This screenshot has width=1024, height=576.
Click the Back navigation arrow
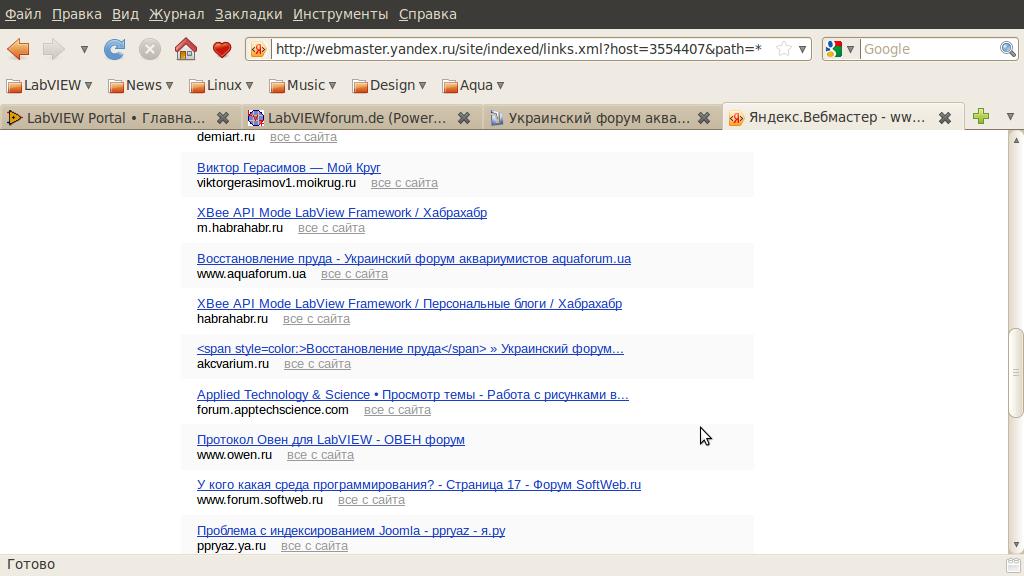coord(19,49)
